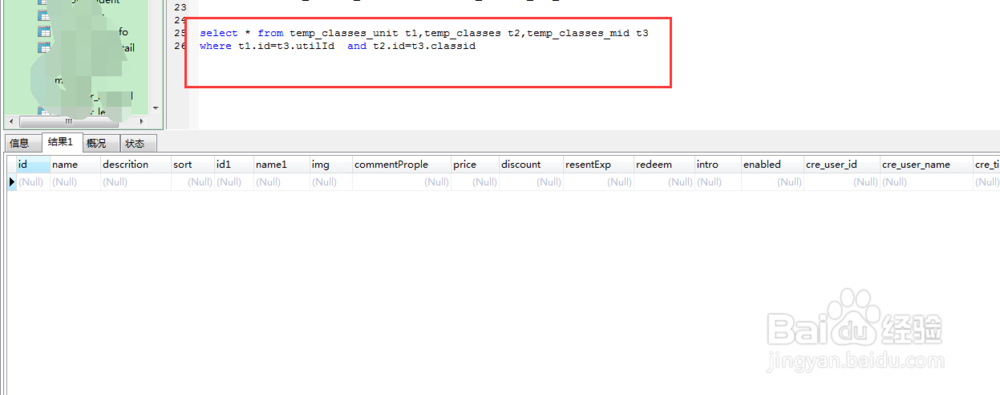Screen dimensions: 1000x395
Task: Click the (Null) cell under intro column
Action: coord(718,182)
